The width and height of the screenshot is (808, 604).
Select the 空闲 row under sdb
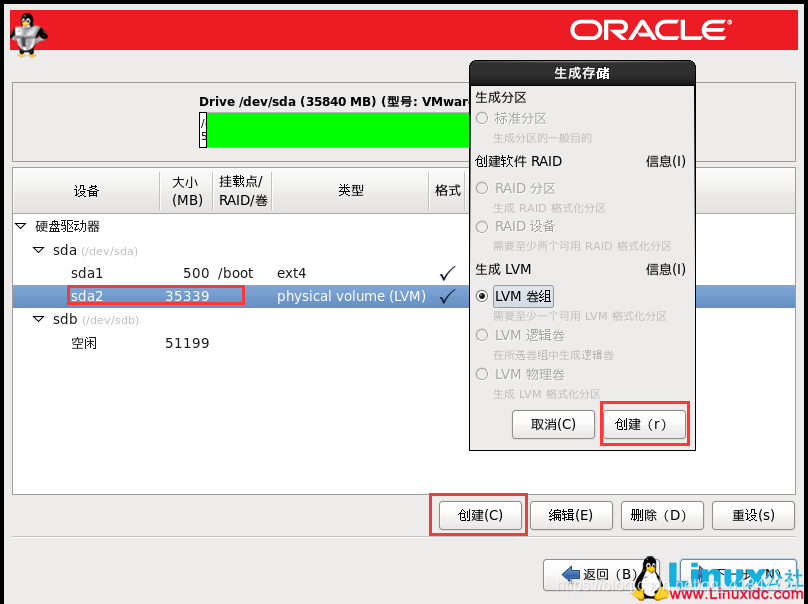click(82, 343)
